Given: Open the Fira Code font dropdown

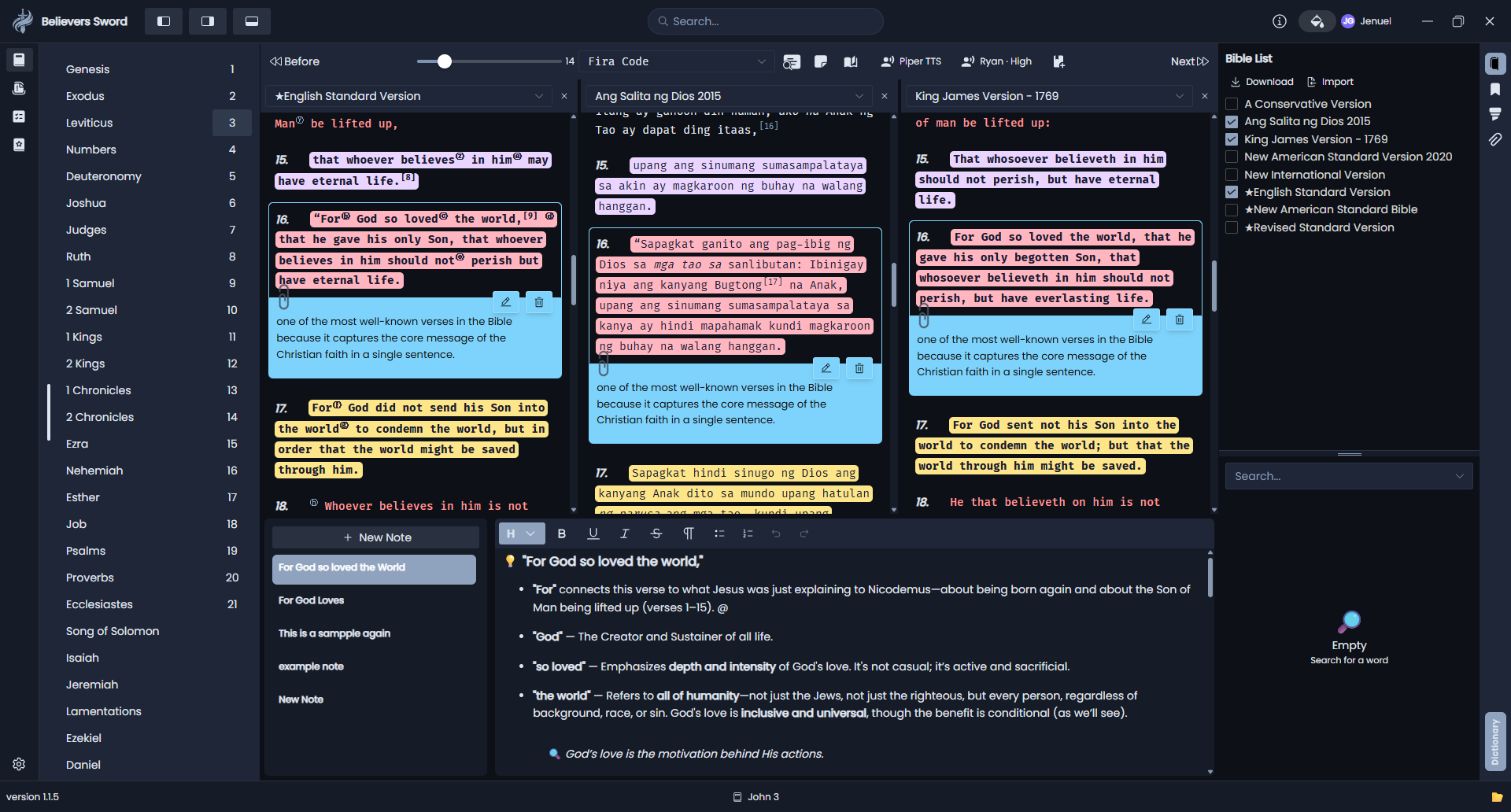Looking at the screenshot, I should [675, 61].
